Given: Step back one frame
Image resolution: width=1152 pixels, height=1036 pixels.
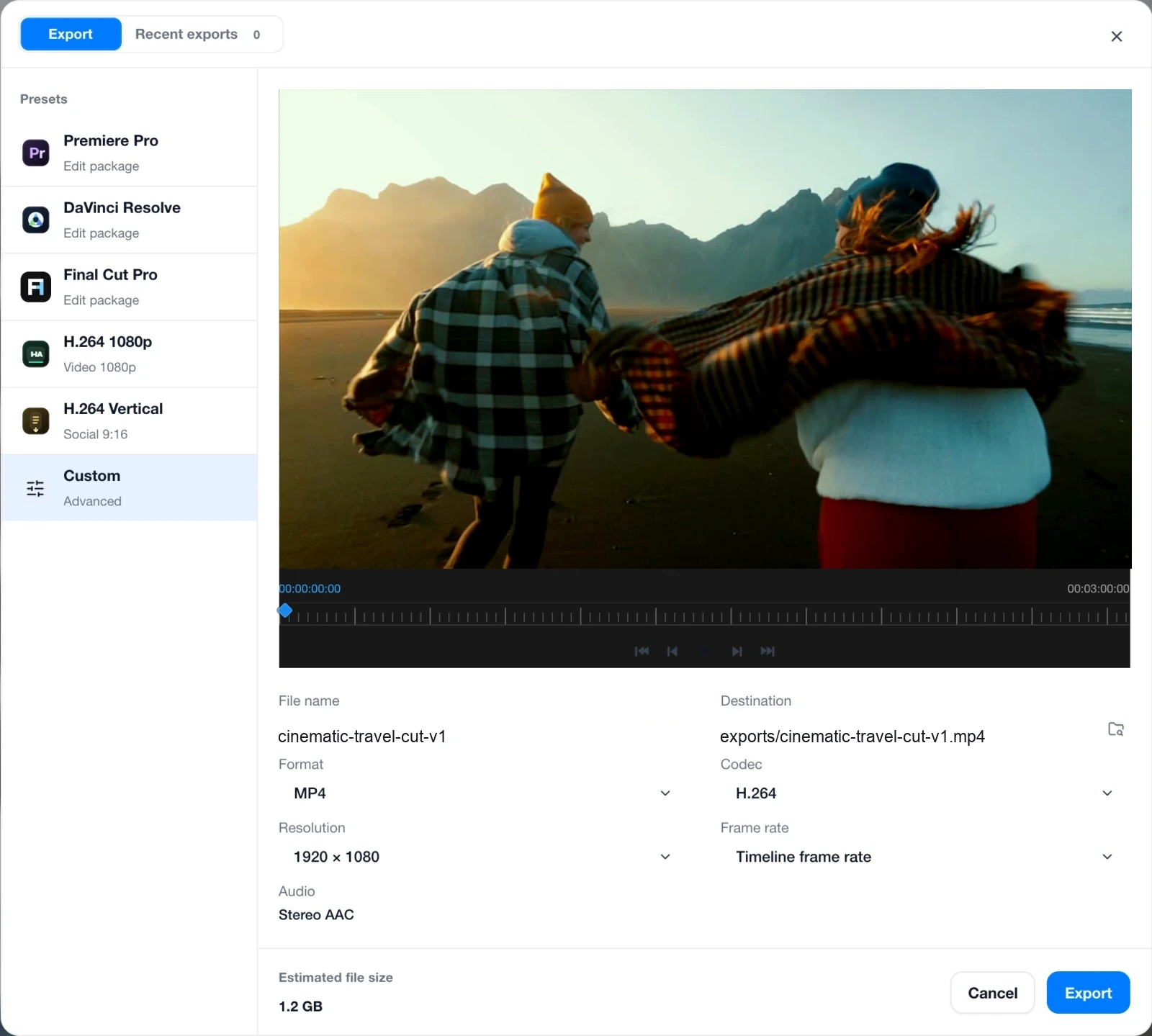Looking at the screenshot, I should pos(672,651).
